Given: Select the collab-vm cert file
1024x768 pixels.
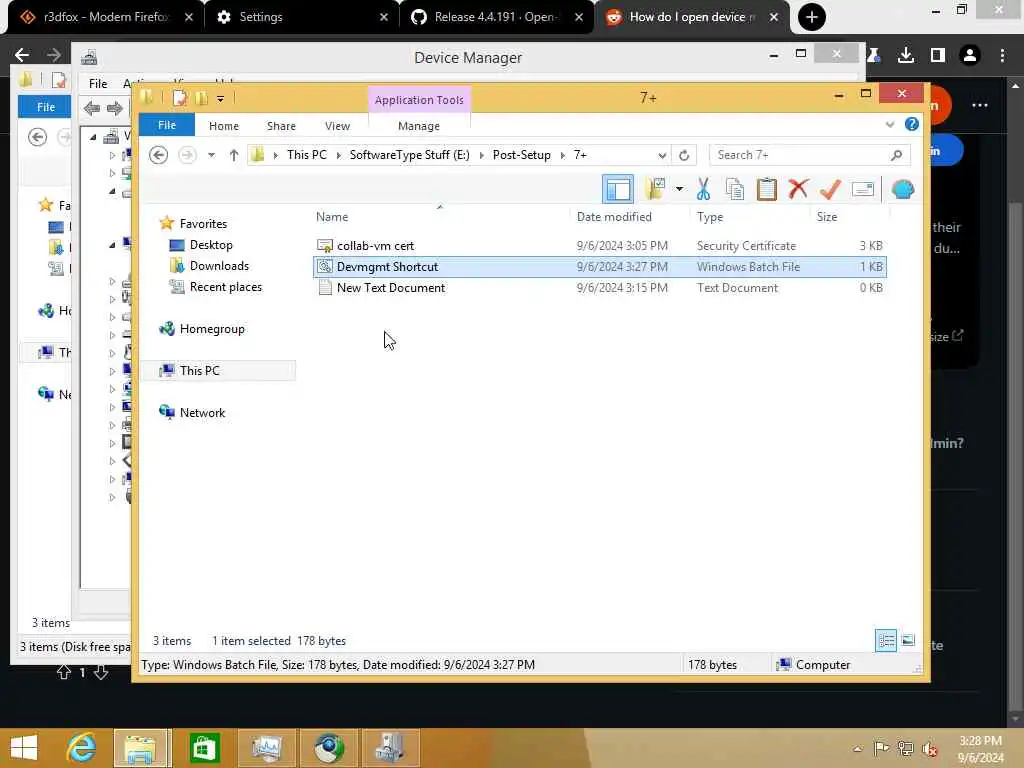Looking at the screenshot, I should coord(600,246).
